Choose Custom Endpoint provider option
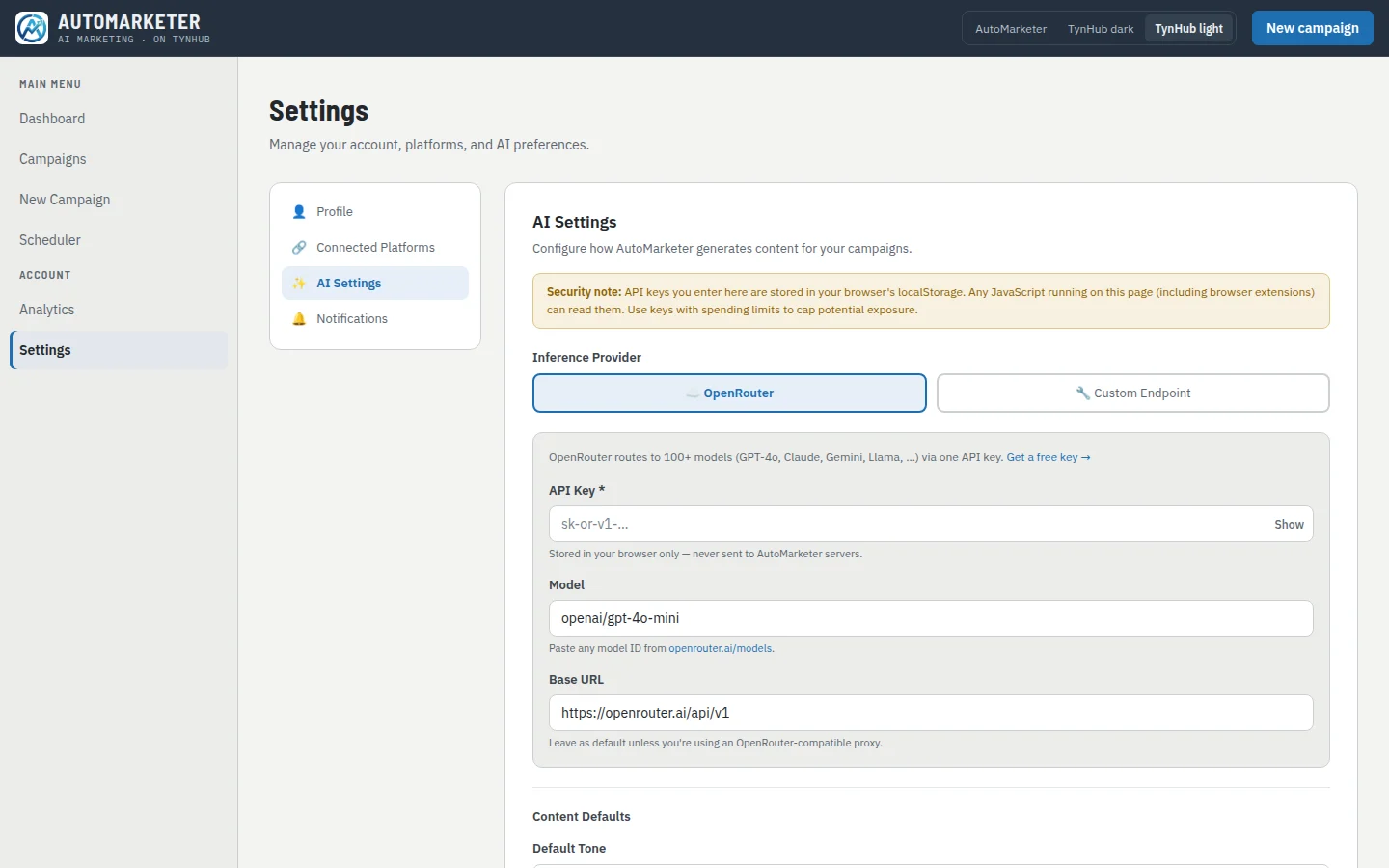The height and width of the screenshot is (868, 1389). coord(1133,393)
